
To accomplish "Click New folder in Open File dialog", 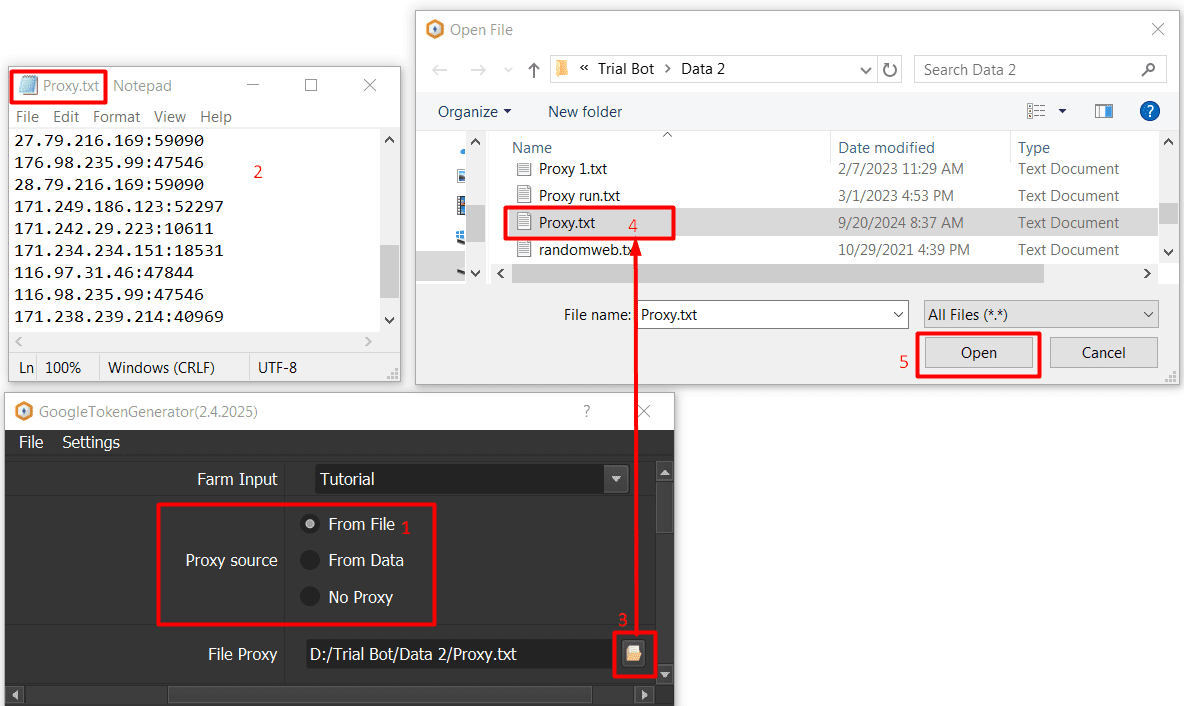I will (585, 112).
